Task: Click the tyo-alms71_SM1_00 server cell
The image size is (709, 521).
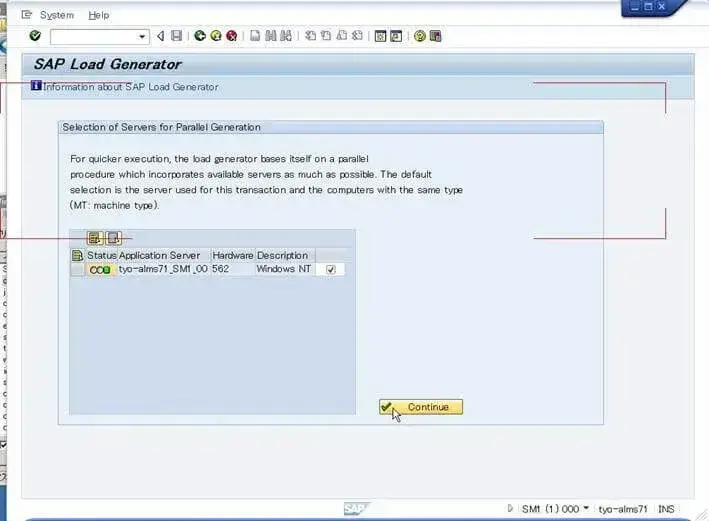Action: click(x=163, y=269)
